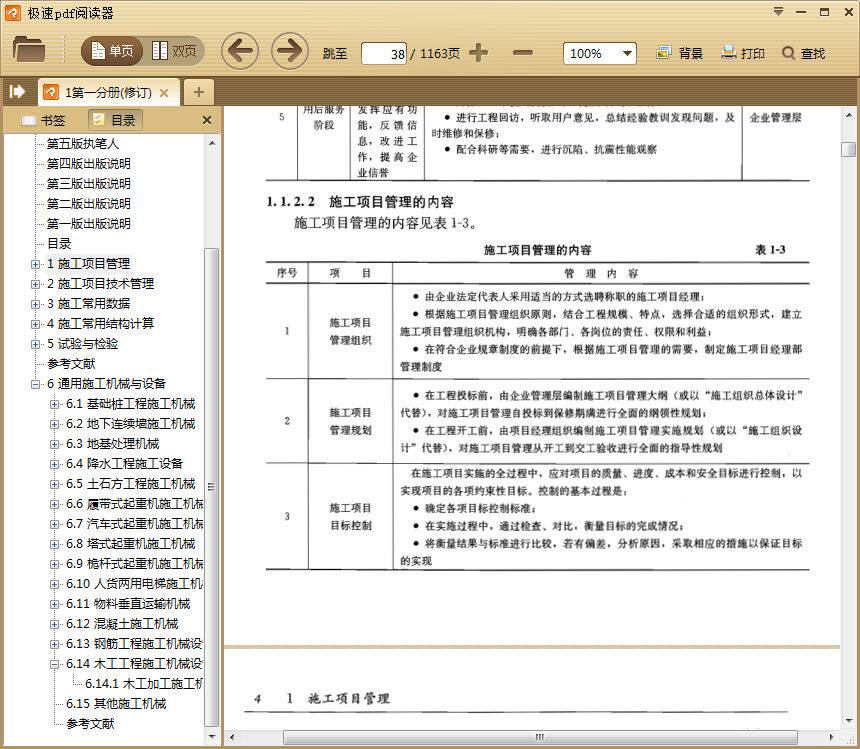The width and height of the screenshot is (860, 749).
Task: Expand chapter 4 施工常用结构计算
Action: [x=36, y=324]
